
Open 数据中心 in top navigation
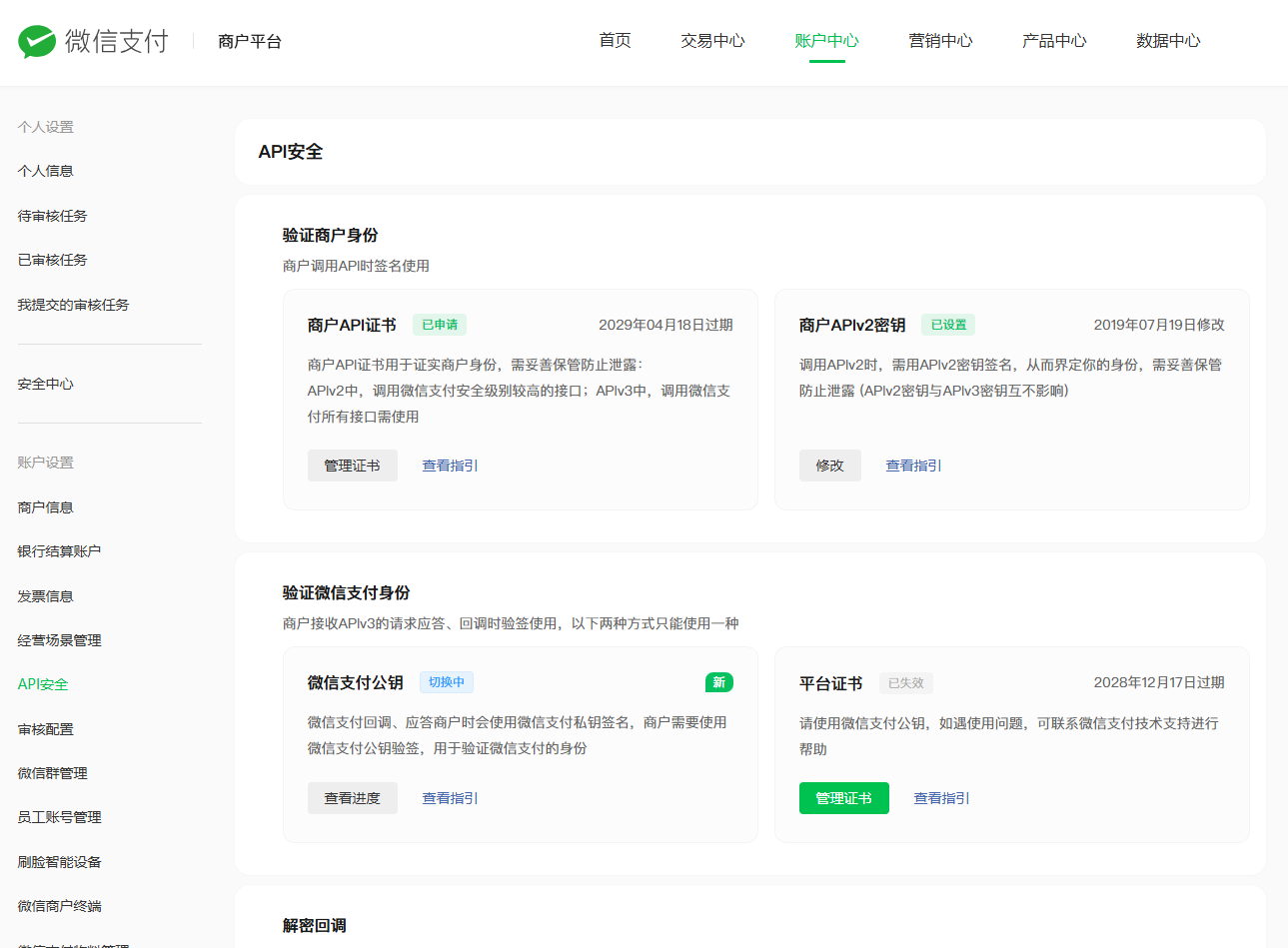click(1168, 40)
